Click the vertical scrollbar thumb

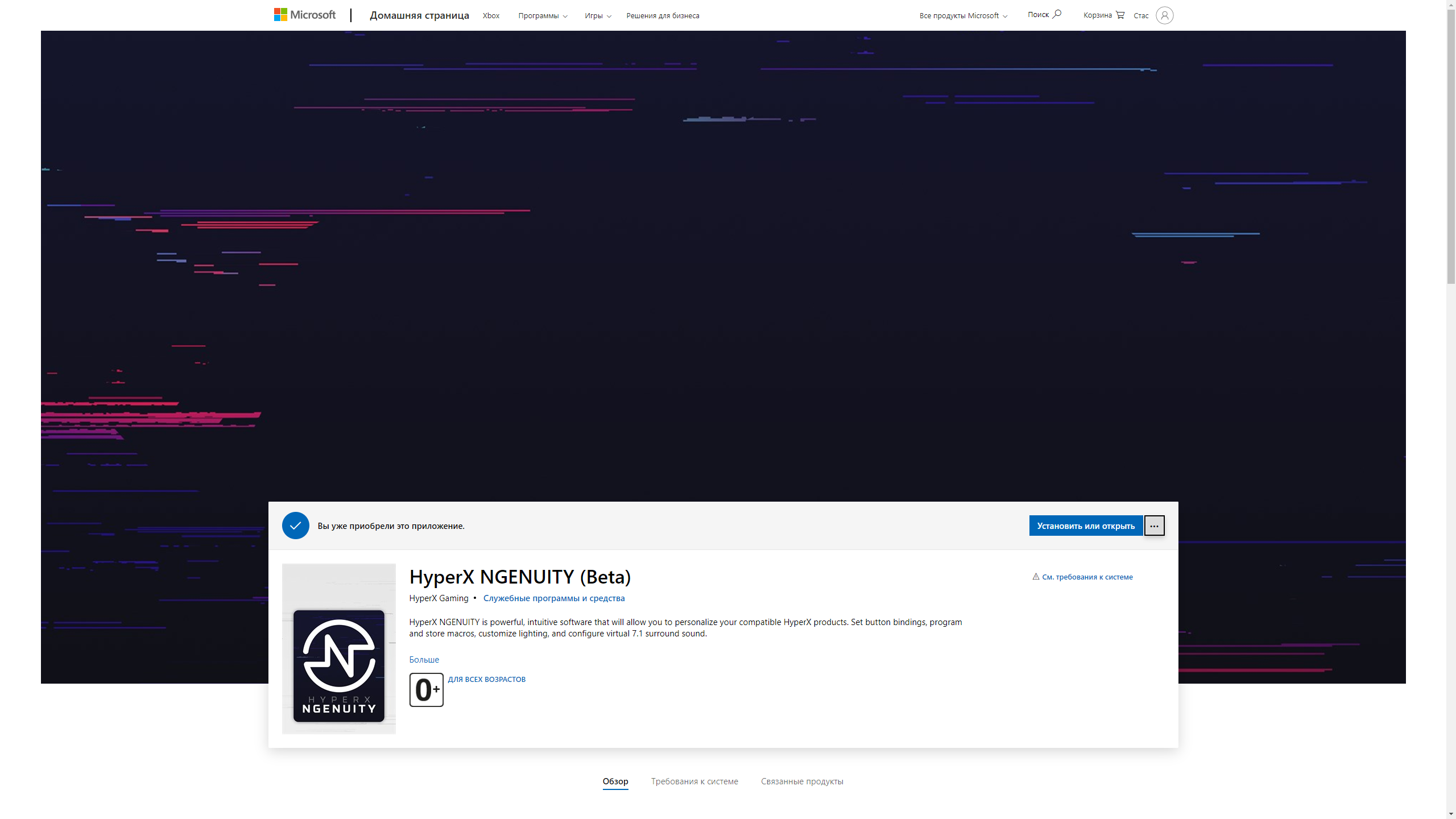pyautogui.click(x=1451, y=147)
